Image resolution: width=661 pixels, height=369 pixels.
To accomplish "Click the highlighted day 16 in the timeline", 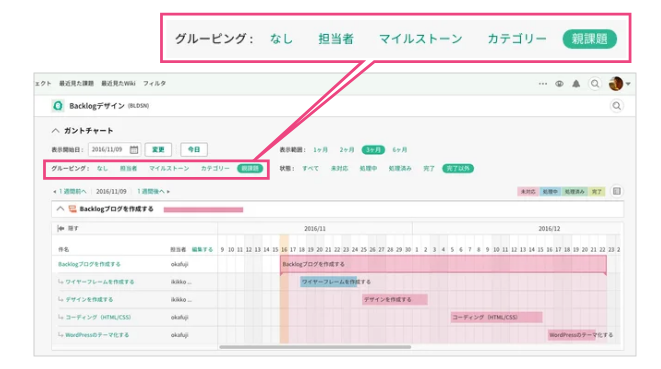I will coord(284,250).
